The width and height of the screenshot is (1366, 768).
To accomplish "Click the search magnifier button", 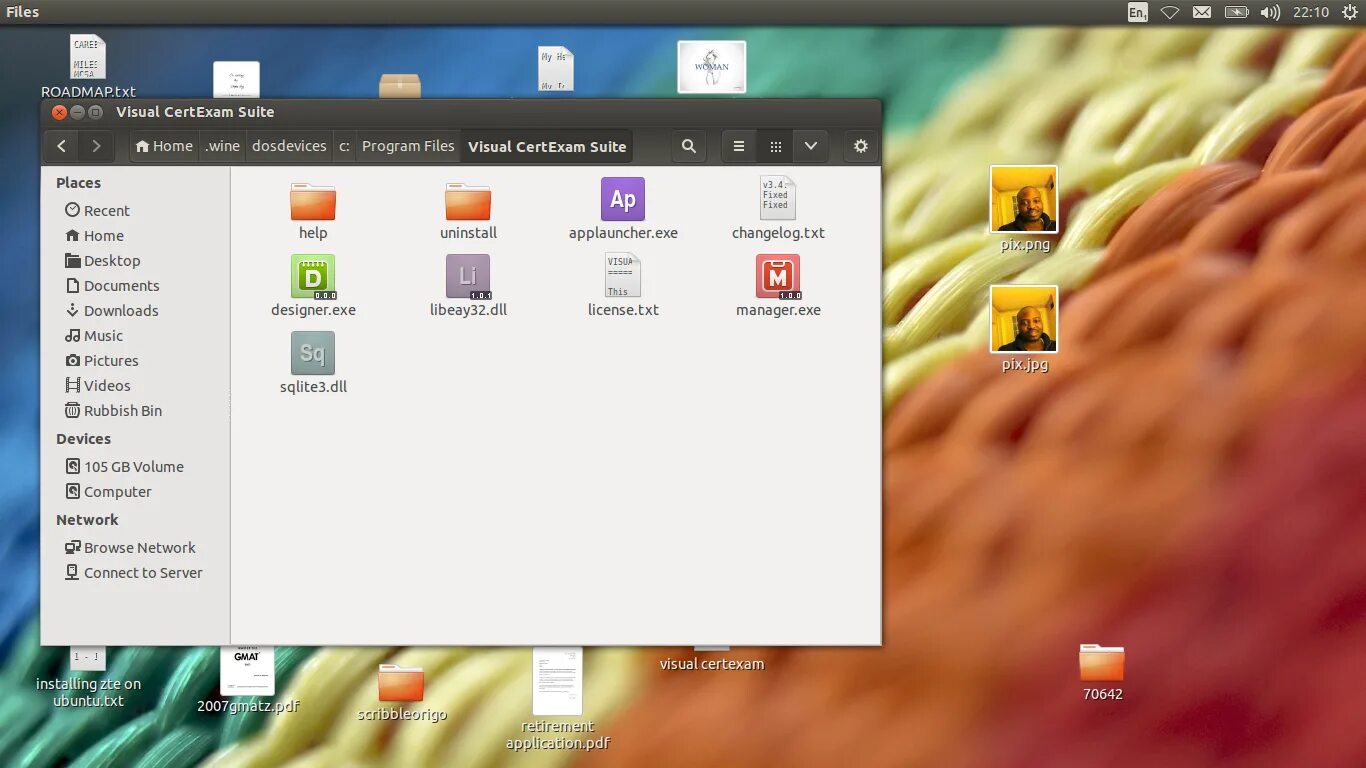I will 689,146.
